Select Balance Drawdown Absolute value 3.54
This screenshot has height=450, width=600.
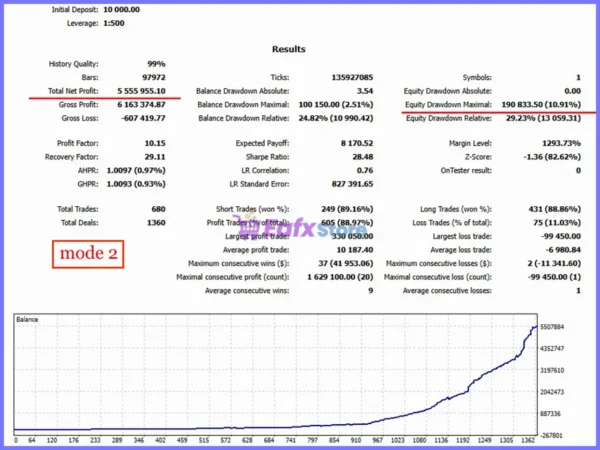[365, 91]
